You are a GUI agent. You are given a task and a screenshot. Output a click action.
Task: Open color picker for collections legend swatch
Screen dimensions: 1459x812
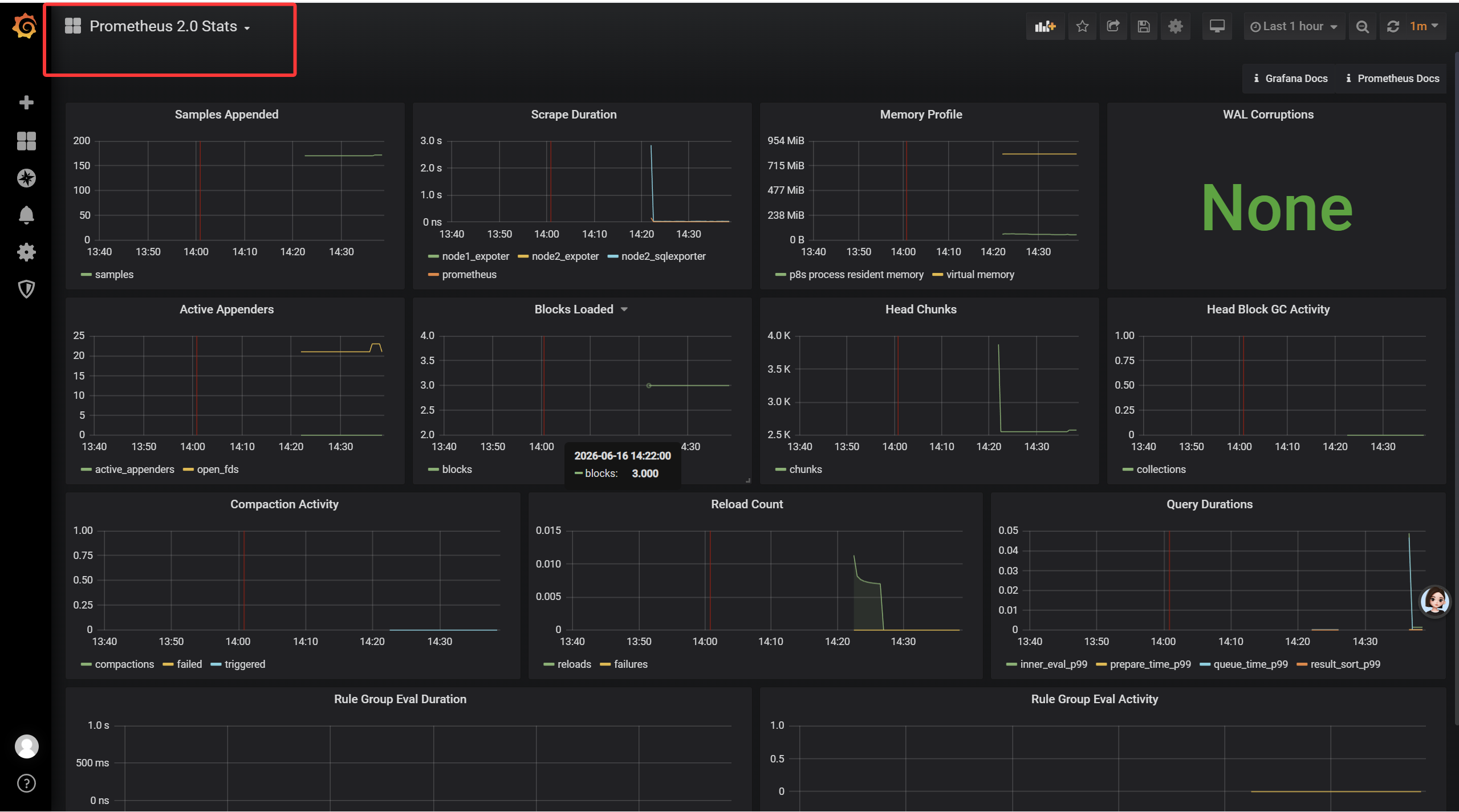[1128, 470]
